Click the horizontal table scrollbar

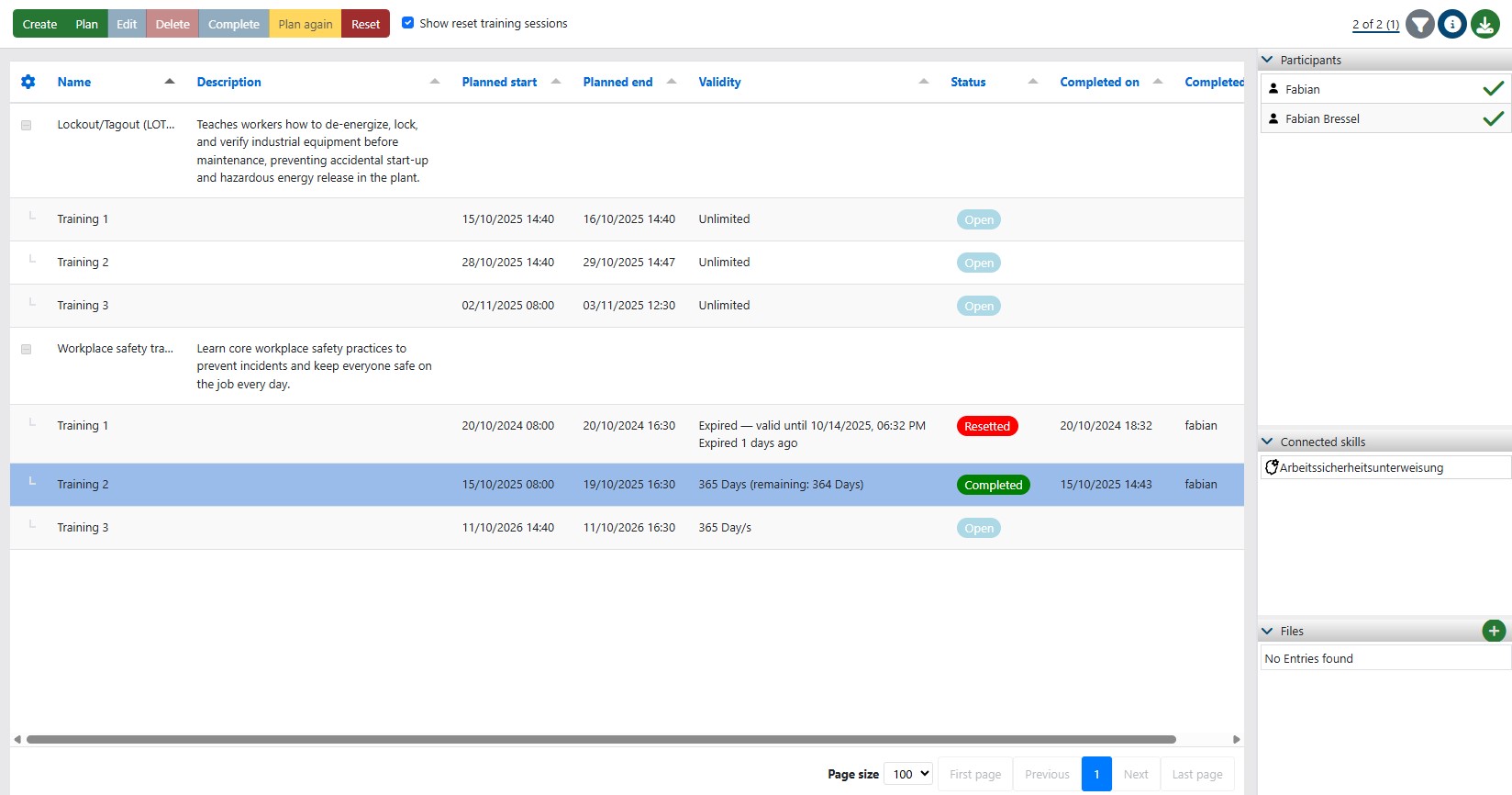click(601, 739)
